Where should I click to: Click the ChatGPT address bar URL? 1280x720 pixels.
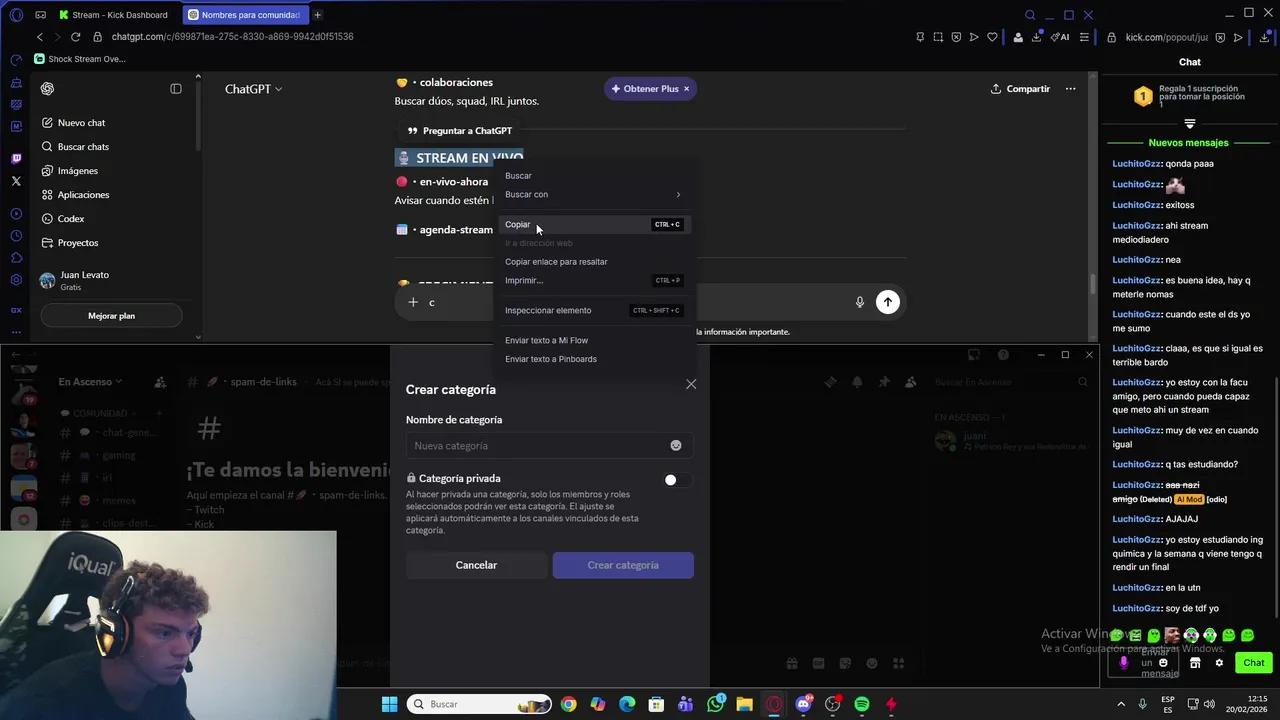[232, 37]
